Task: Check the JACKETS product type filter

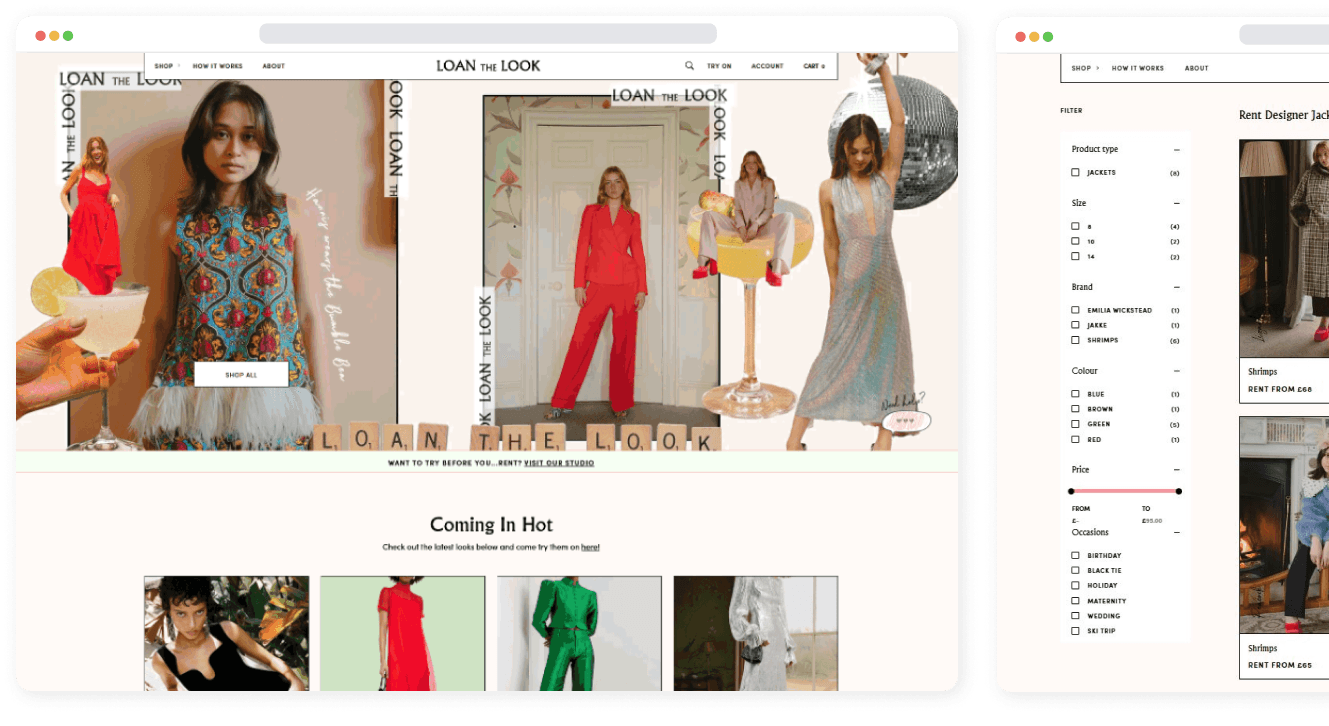Action: tap(1075, 172)
